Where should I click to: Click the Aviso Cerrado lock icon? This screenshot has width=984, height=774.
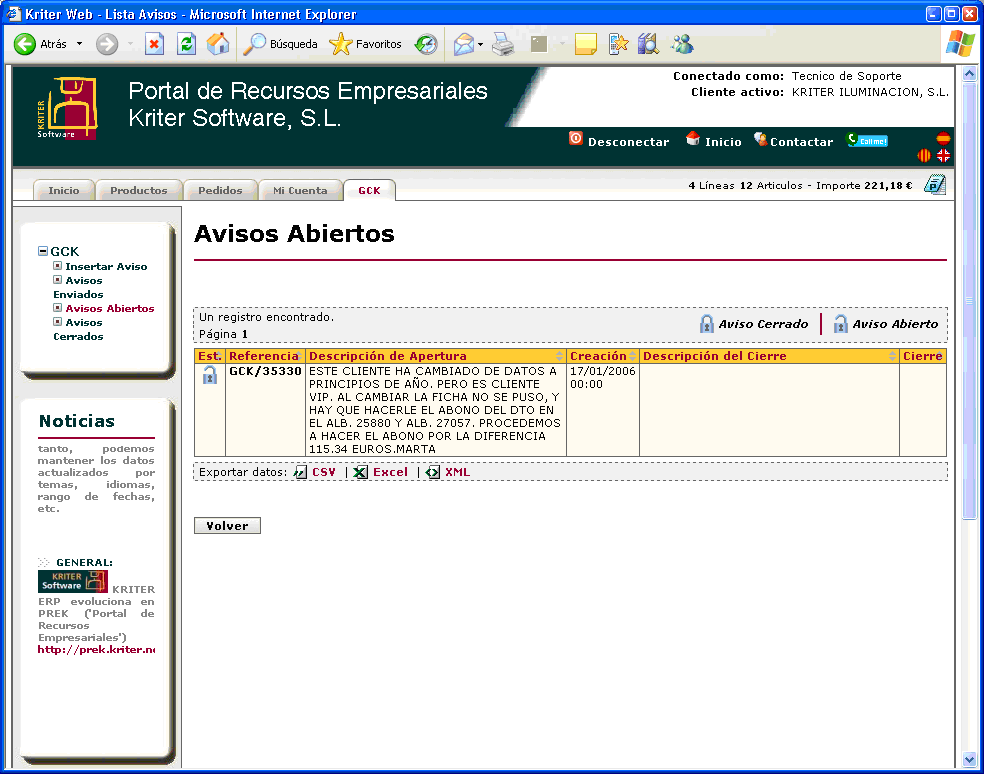[x=707, y=324]
